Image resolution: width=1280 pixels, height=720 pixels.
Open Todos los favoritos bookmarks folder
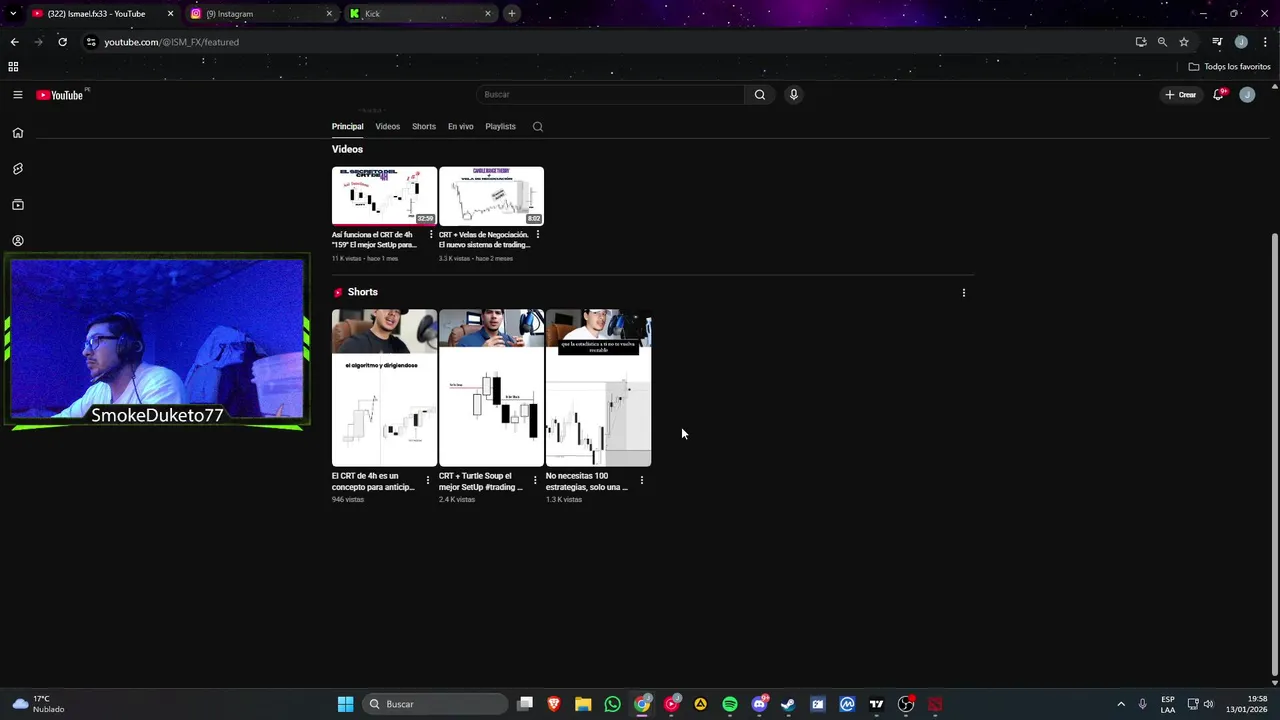tap(1229, 67)
